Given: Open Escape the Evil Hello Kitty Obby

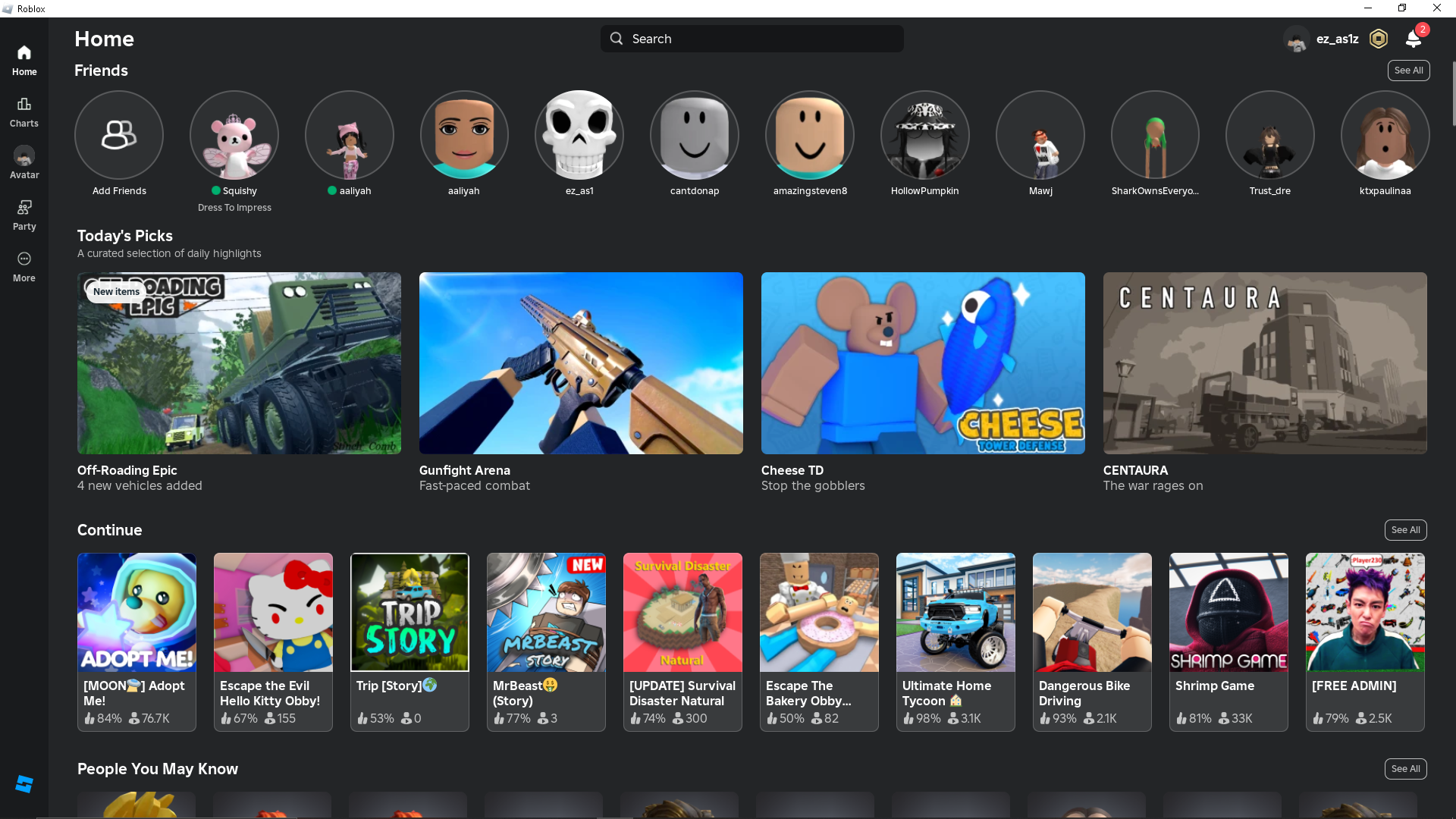Looking at the screenshot, I should [273, 642].
